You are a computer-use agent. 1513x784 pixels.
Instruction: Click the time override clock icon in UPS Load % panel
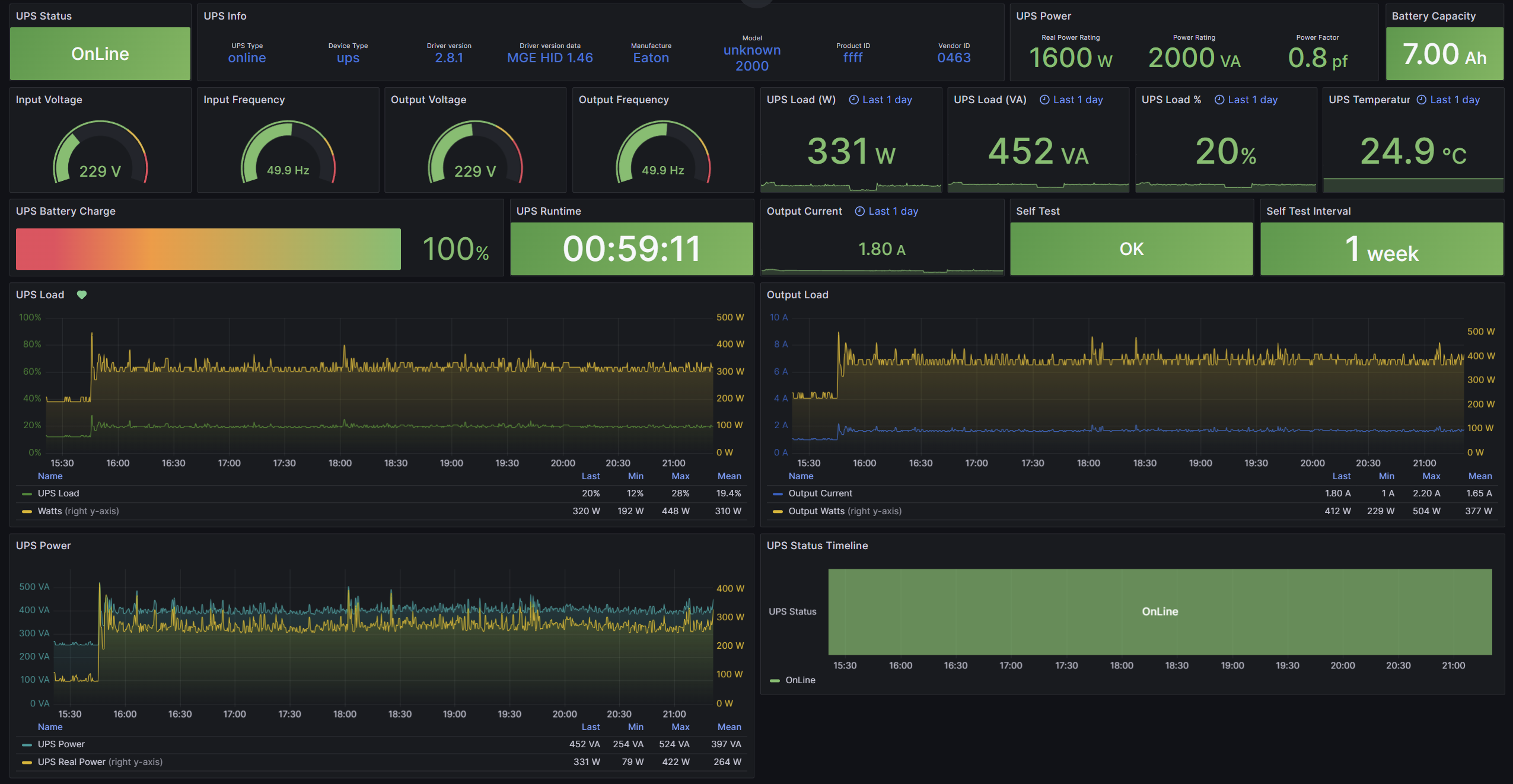[1219, 100]
